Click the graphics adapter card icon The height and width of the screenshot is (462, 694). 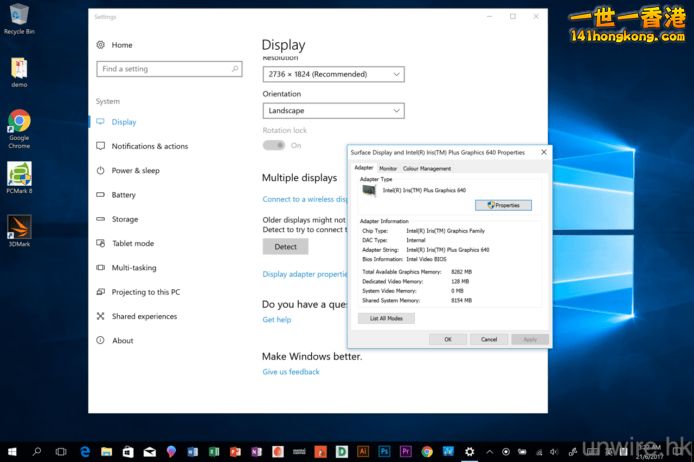[369, 191]
